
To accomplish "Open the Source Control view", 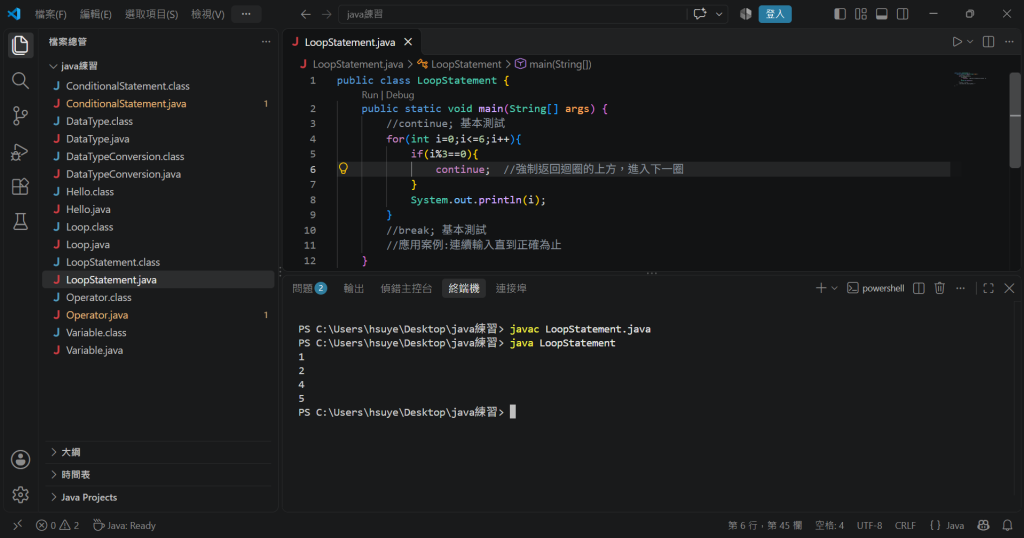I will (20, 116).
